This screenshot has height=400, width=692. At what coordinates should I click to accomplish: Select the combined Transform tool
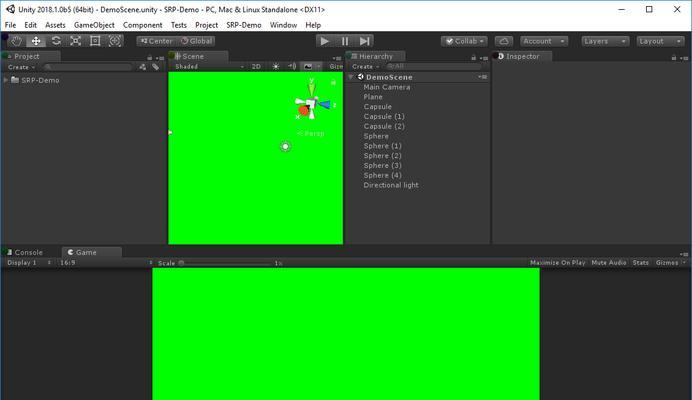click(x=115, y=41)
